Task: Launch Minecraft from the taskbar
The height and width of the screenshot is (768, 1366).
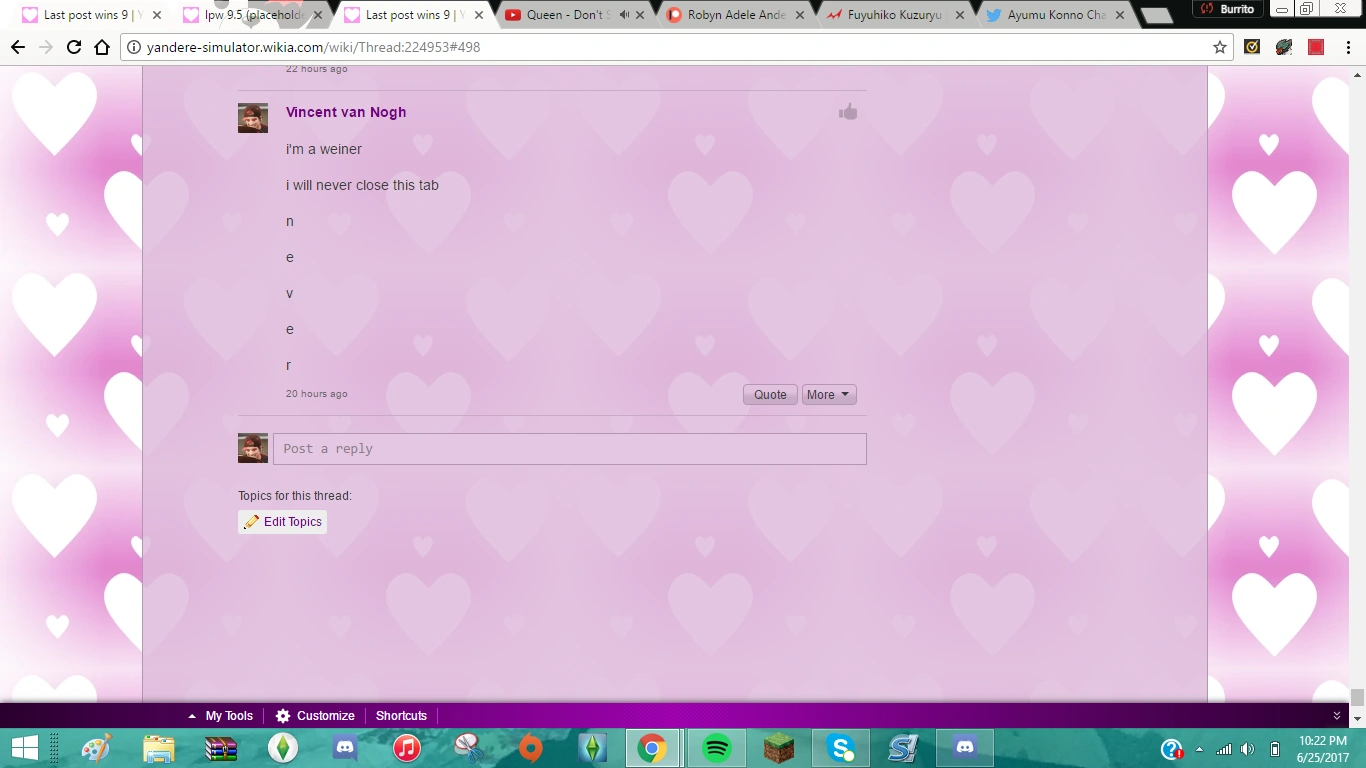Action: (778, 748)
